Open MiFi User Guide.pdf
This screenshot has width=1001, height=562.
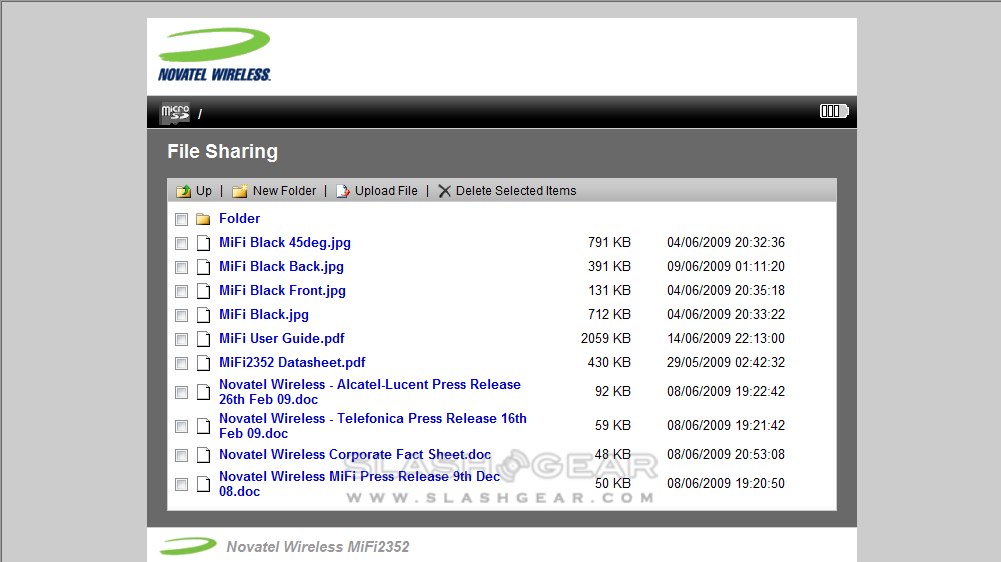point(282,338)
